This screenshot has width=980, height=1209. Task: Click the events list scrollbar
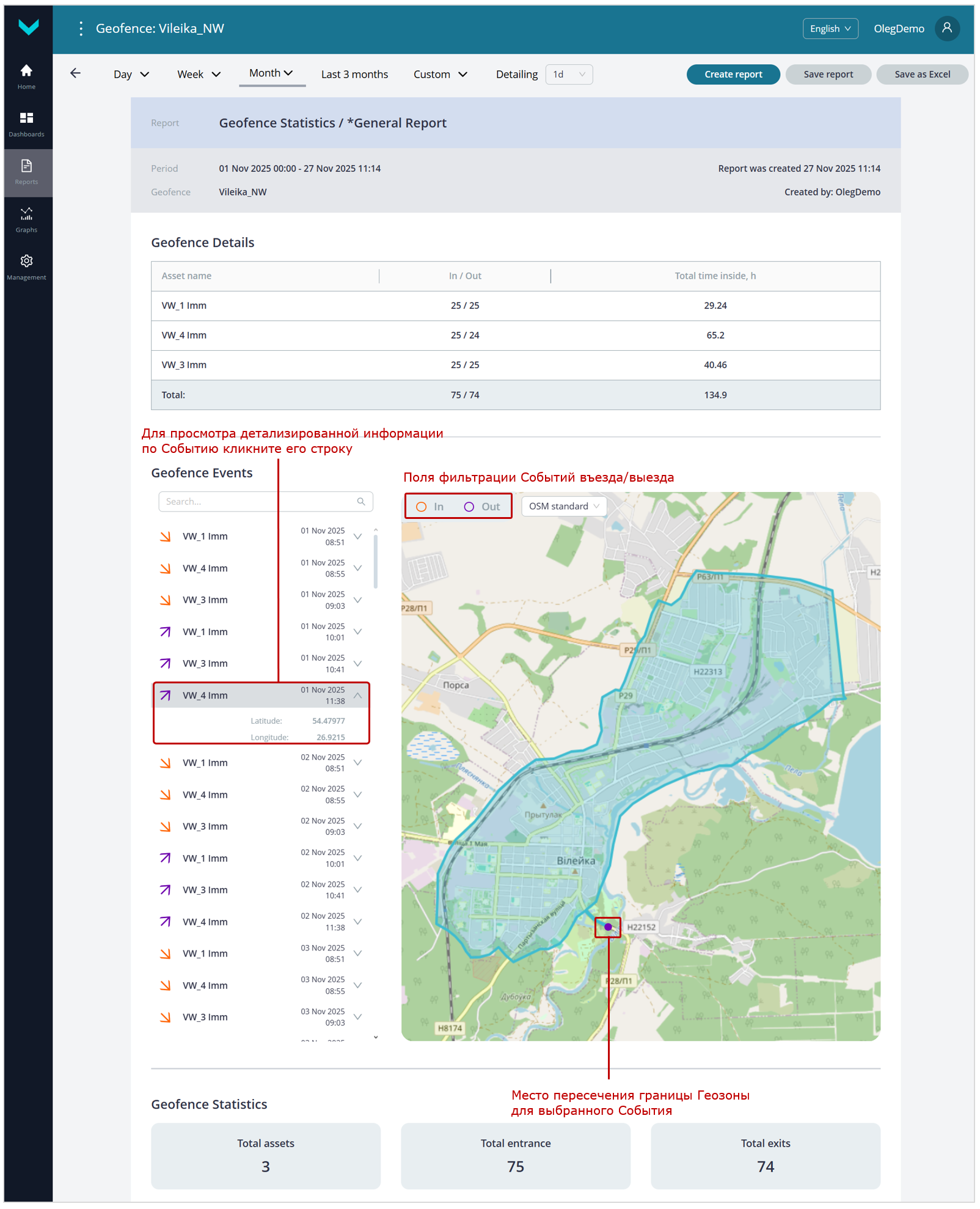point(375,561)
